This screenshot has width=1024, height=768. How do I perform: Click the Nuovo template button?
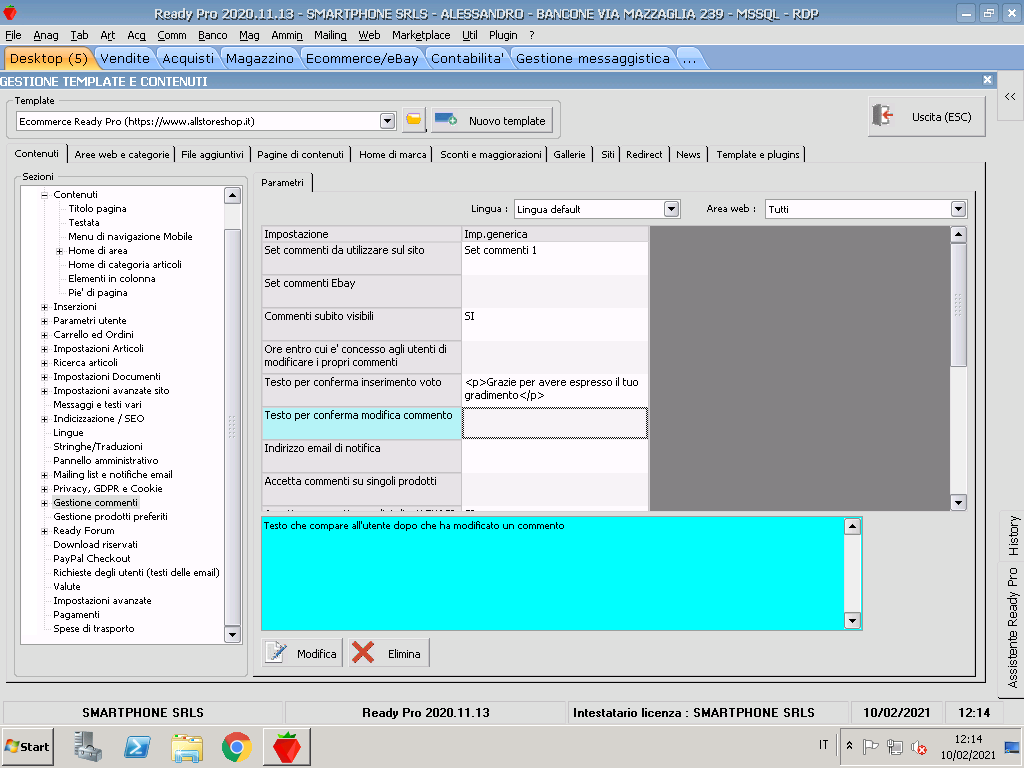(492, 120)
